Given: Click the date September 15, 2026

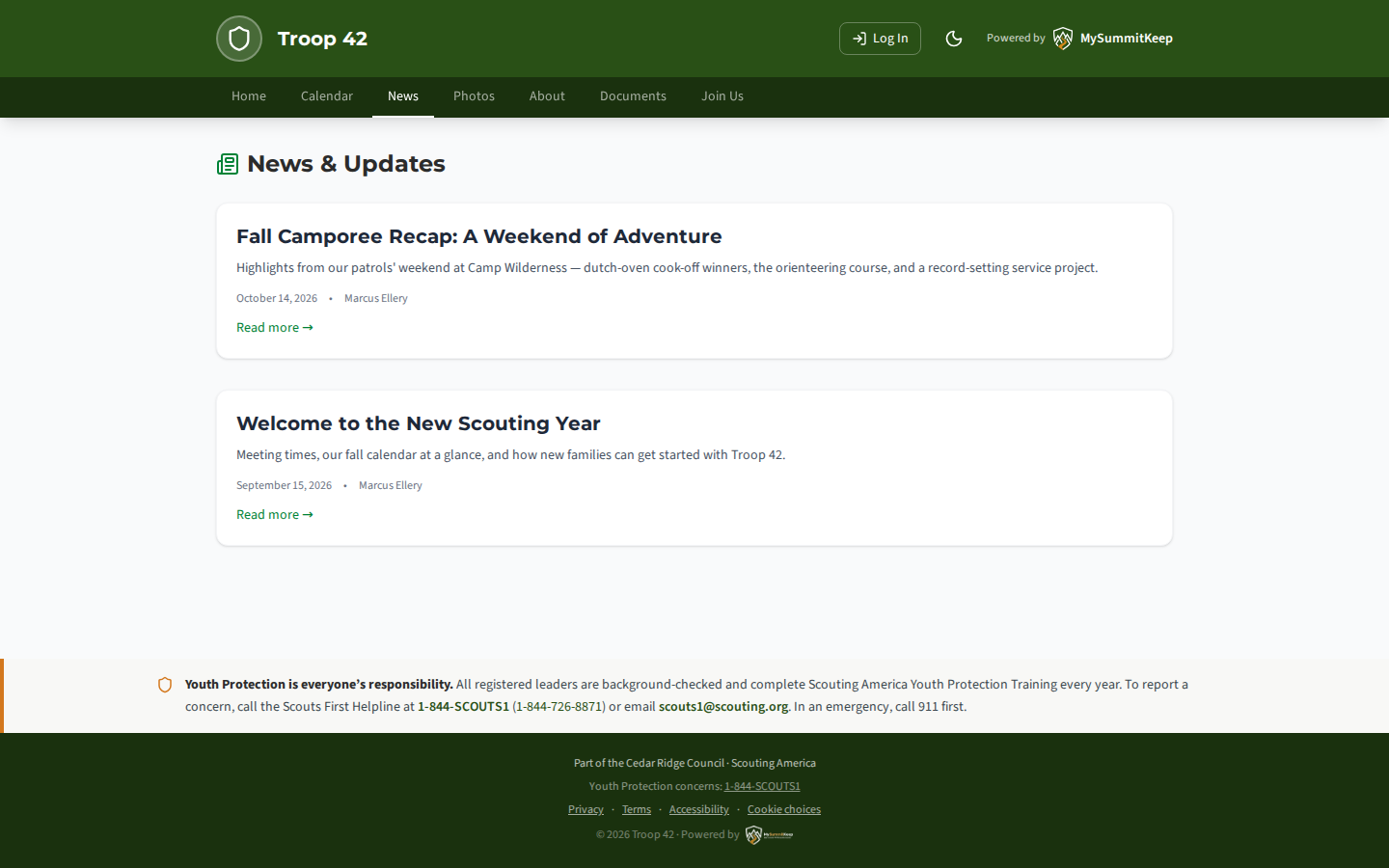Looking at the screenshot, I should click(284, 486).
